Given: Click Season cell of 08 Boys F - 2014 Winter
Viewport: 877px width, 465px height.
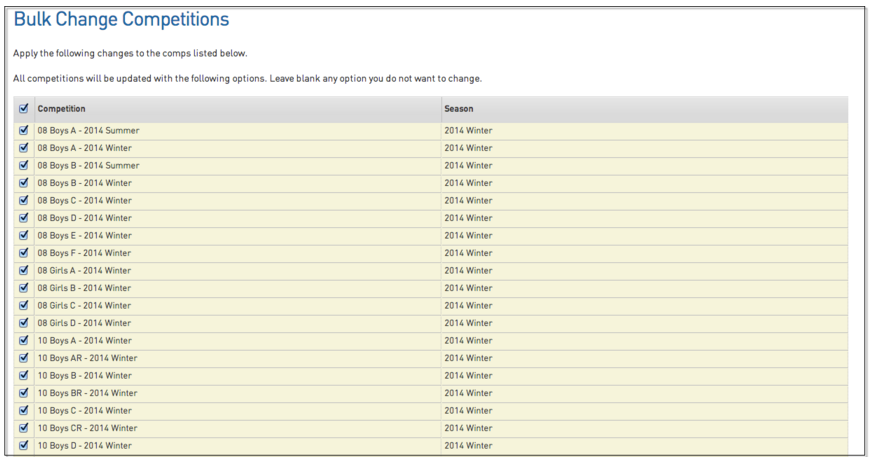Looking at the screenshot, I should click(x=644, y=253).
